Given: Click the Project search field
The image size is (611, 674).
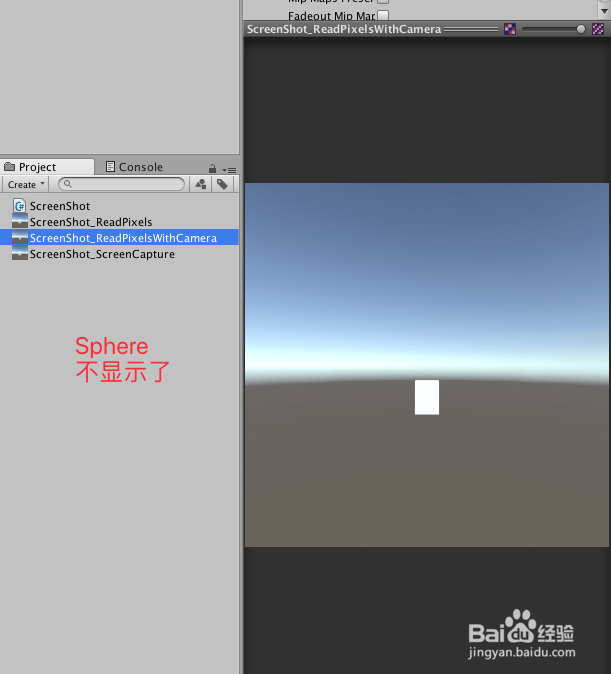Looking at the screenshot, I should click(121, 184).
